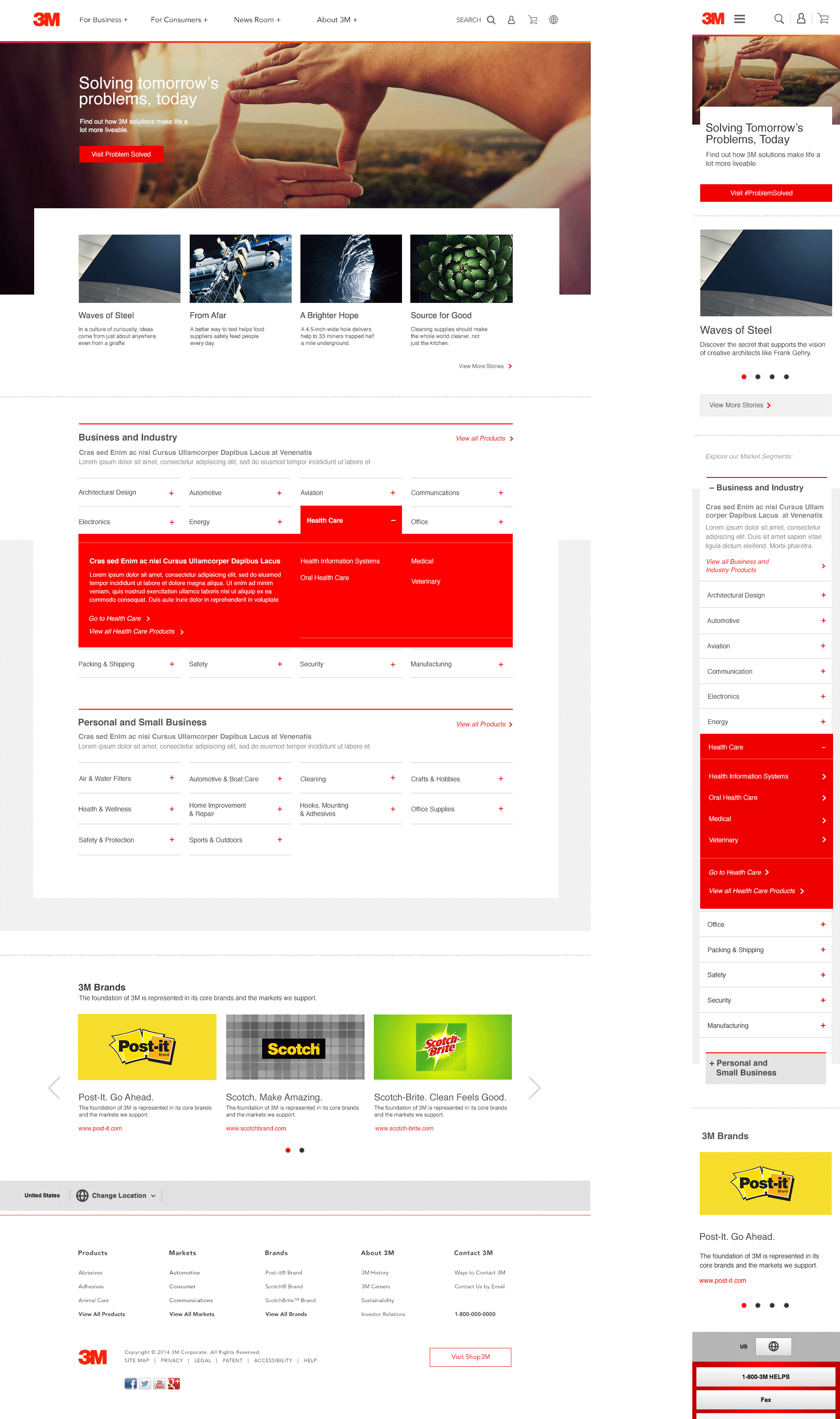Click the mobile user account icon
Screen dimensions: 840x1419
(801, 18)
